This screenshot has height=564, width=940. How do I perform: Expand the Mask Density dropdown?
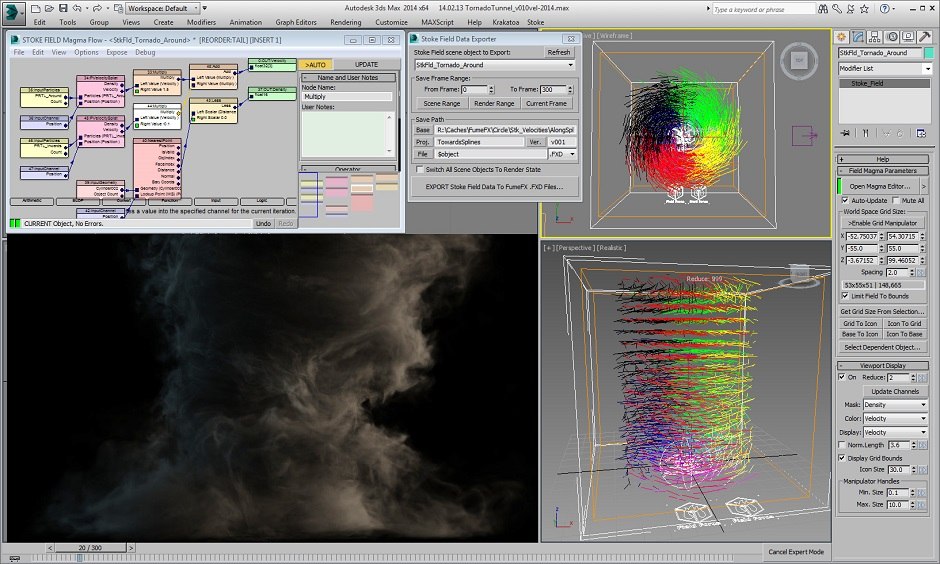(x=895, y=405)
